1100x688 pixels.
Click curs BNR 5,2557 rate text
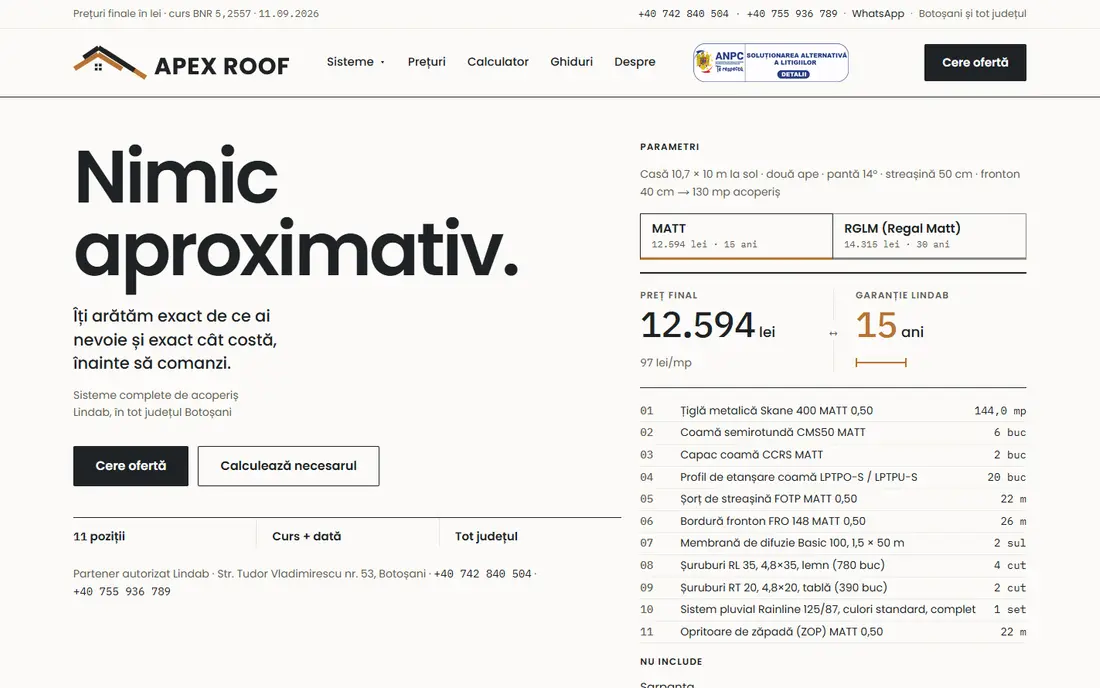[210, 13]
